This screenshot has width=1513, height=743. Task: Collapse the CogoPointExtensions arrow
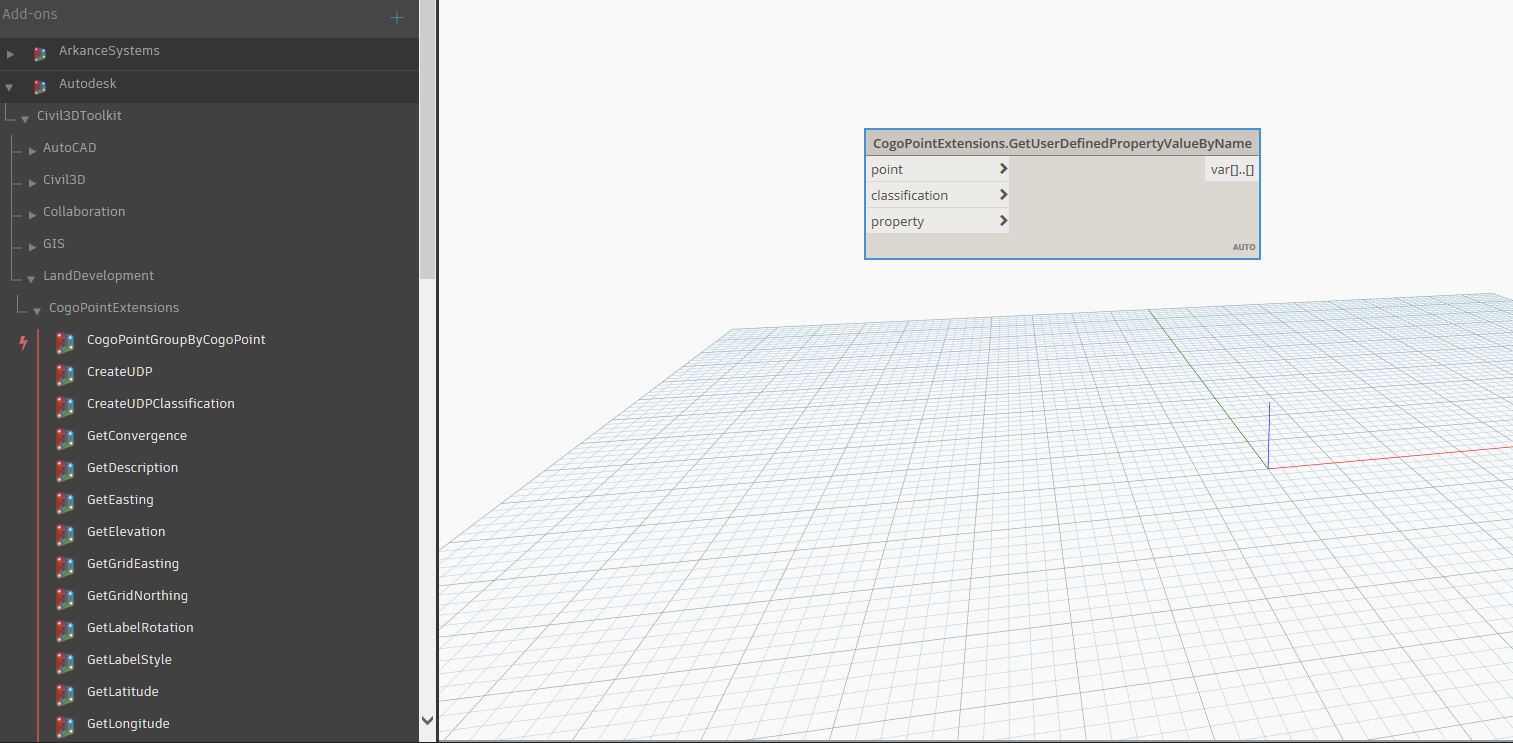(37, 310)
